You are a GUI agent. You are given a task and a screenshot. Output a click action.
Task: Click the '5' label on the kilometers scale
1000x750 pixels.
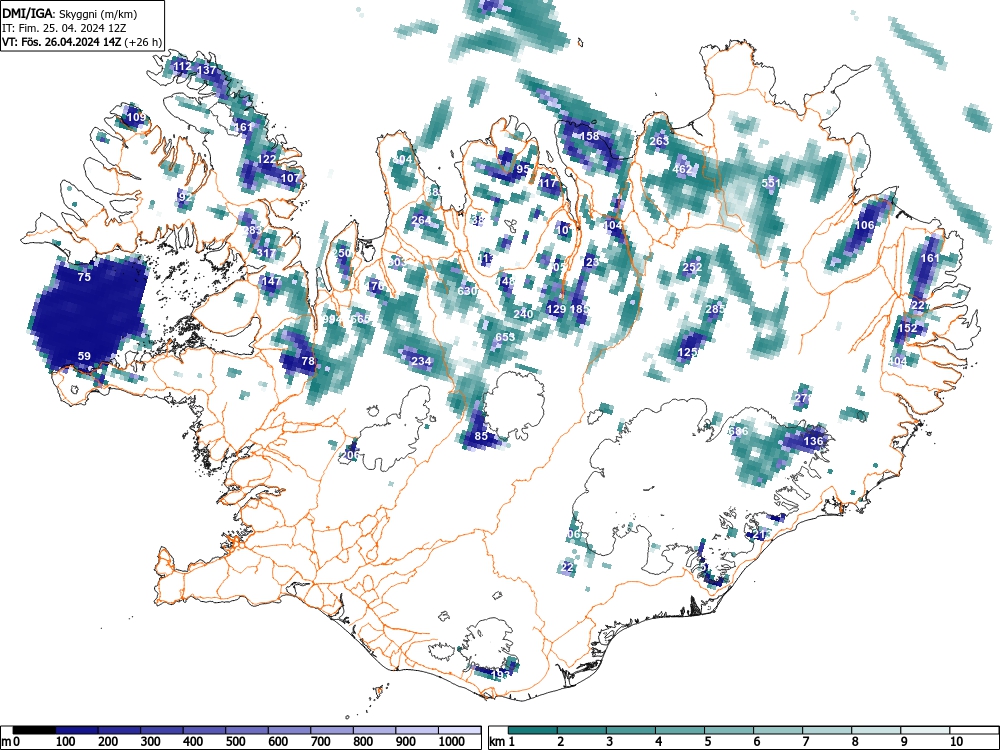point(707,742)
